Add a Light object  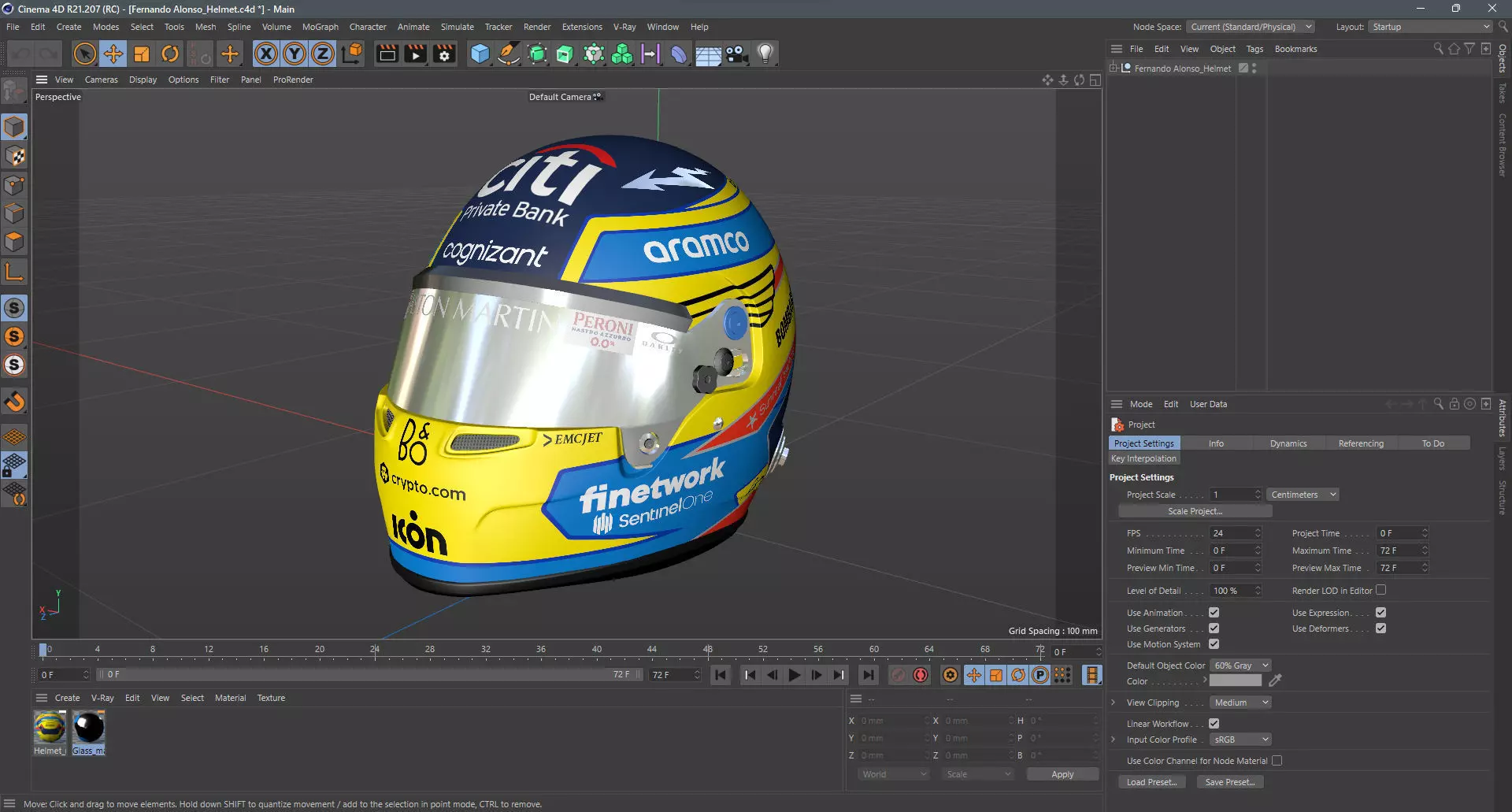click(765, 54)
